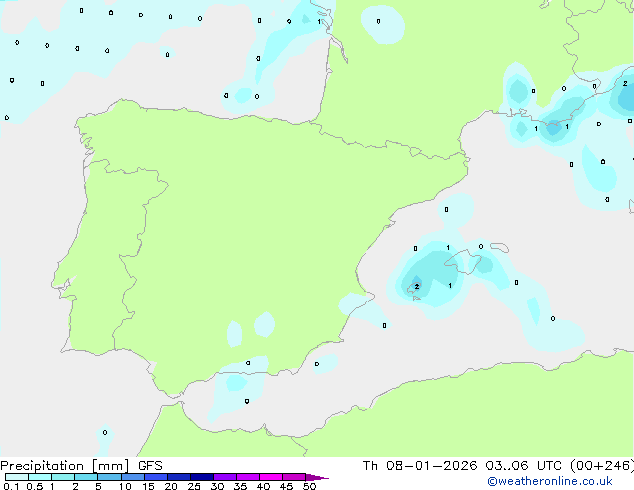This screenshot has height=490, width=634.
Task: Pick the legend swatch between 5 and 10
Action: coord(109,477)
